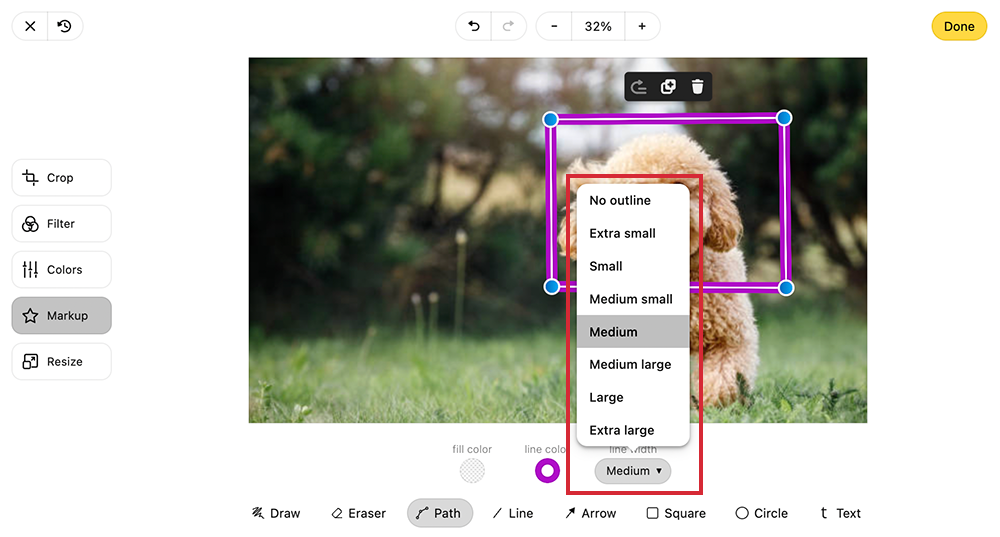The width and height of the screenshot is (1000, 537).
Task: Zoom in with the plus button
Action: click(642, 27)
